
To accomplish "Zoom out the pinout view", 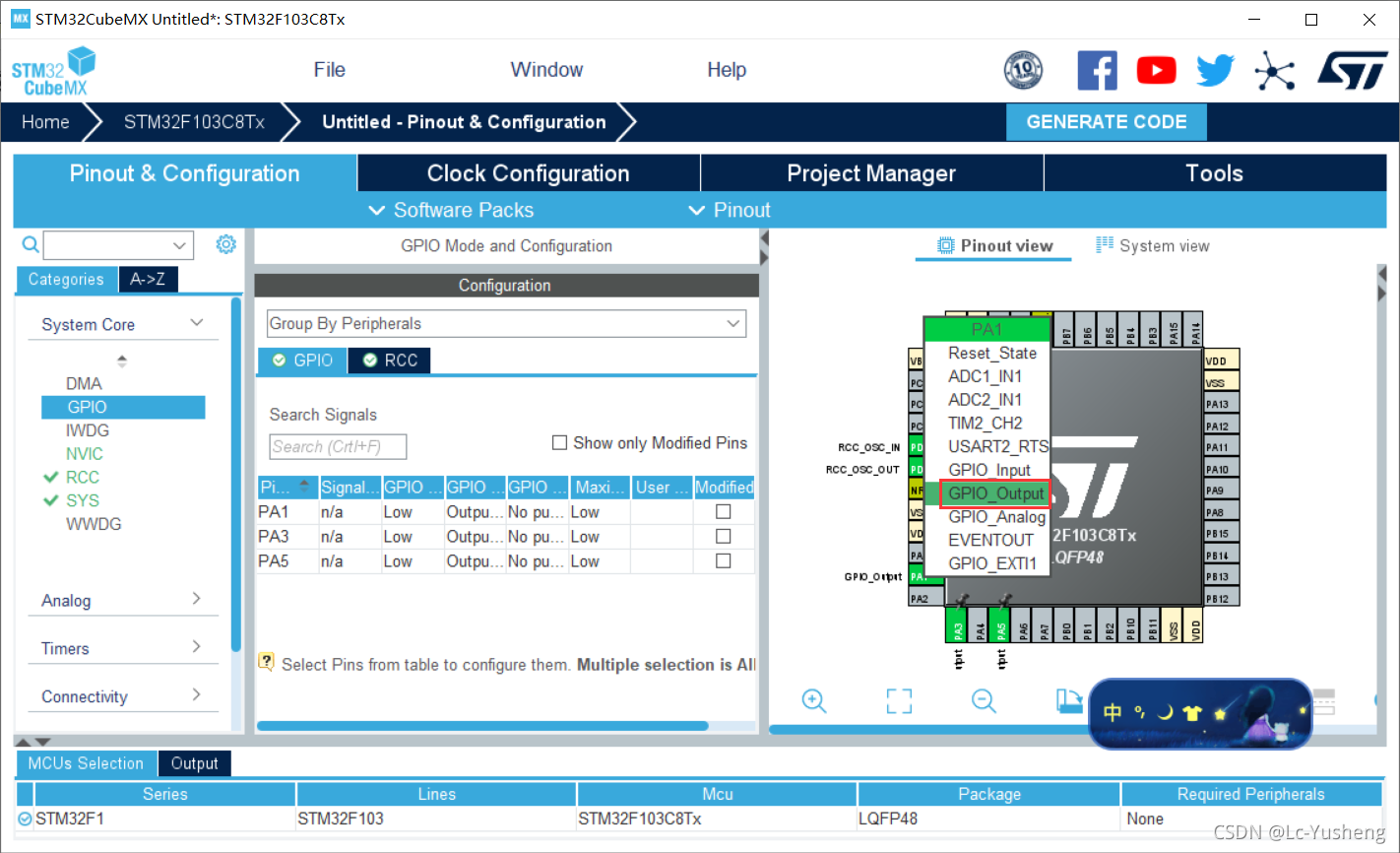I will coord(984,700).
